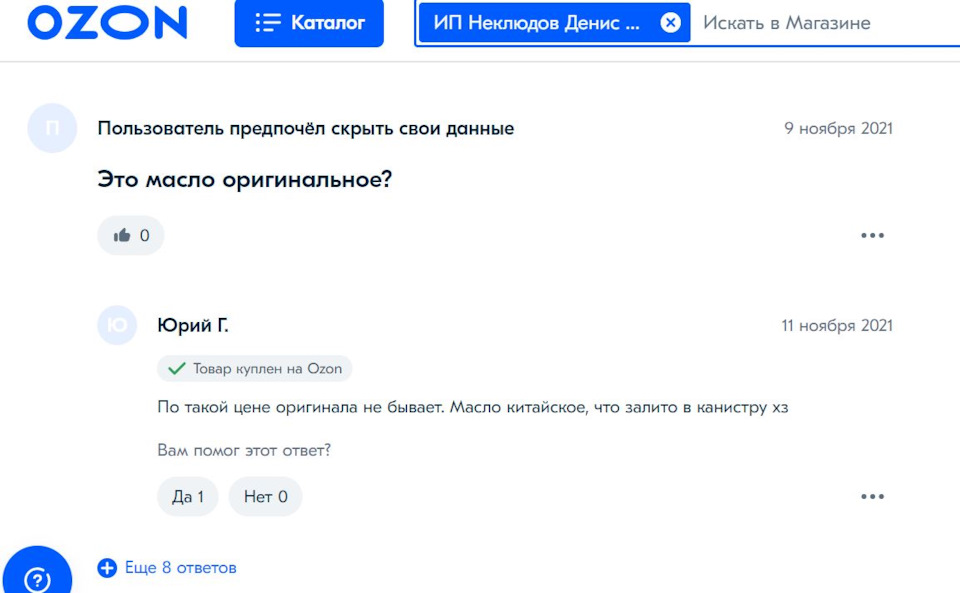Click the Каталог list icon
Screen dimensions: 960x593
pos(267,22)
